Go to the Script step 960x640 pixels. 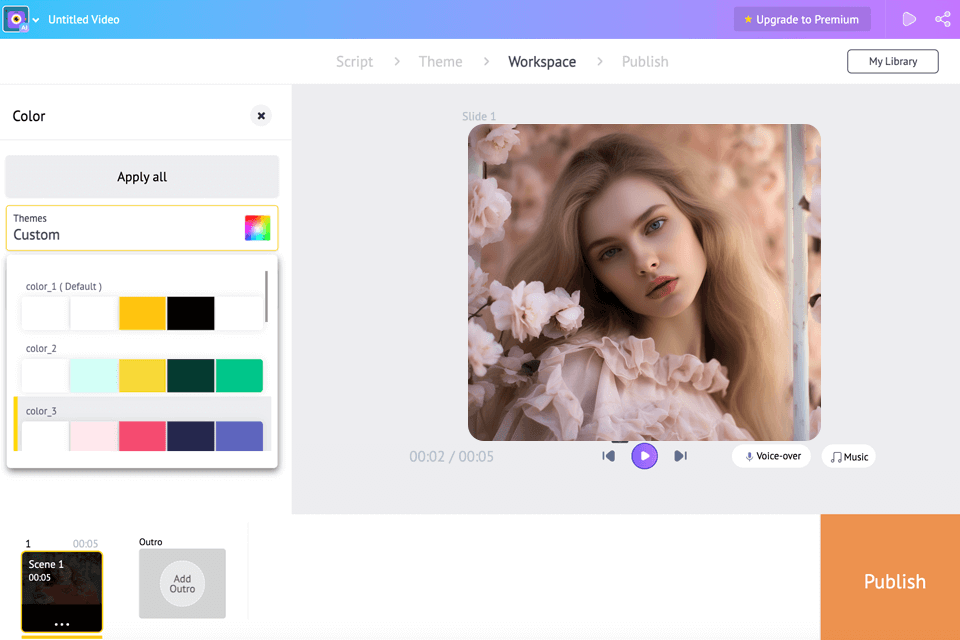tap(354, 61)
